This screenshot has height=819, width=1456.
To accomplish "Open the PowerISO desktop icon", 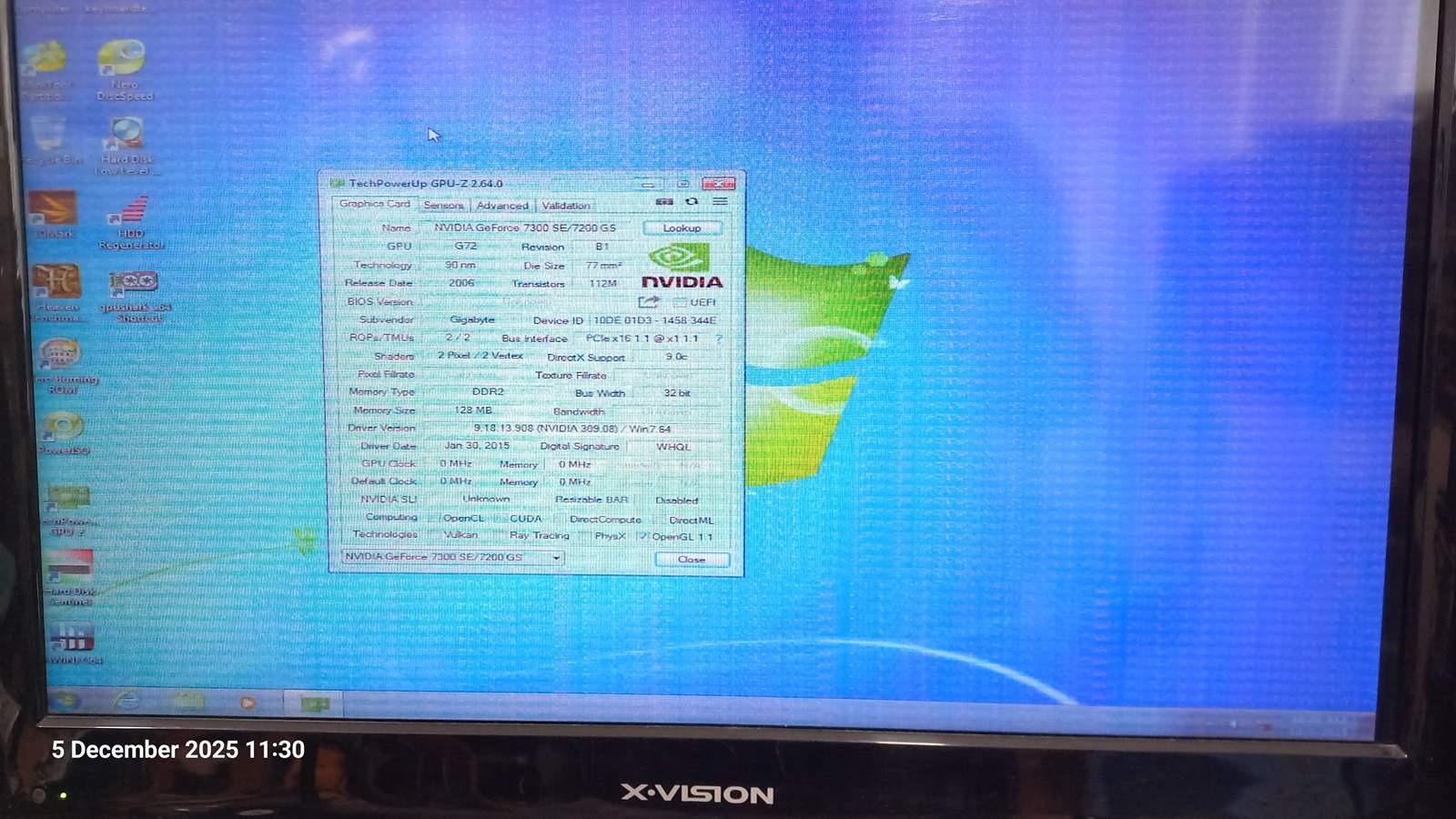I will 62,431.
